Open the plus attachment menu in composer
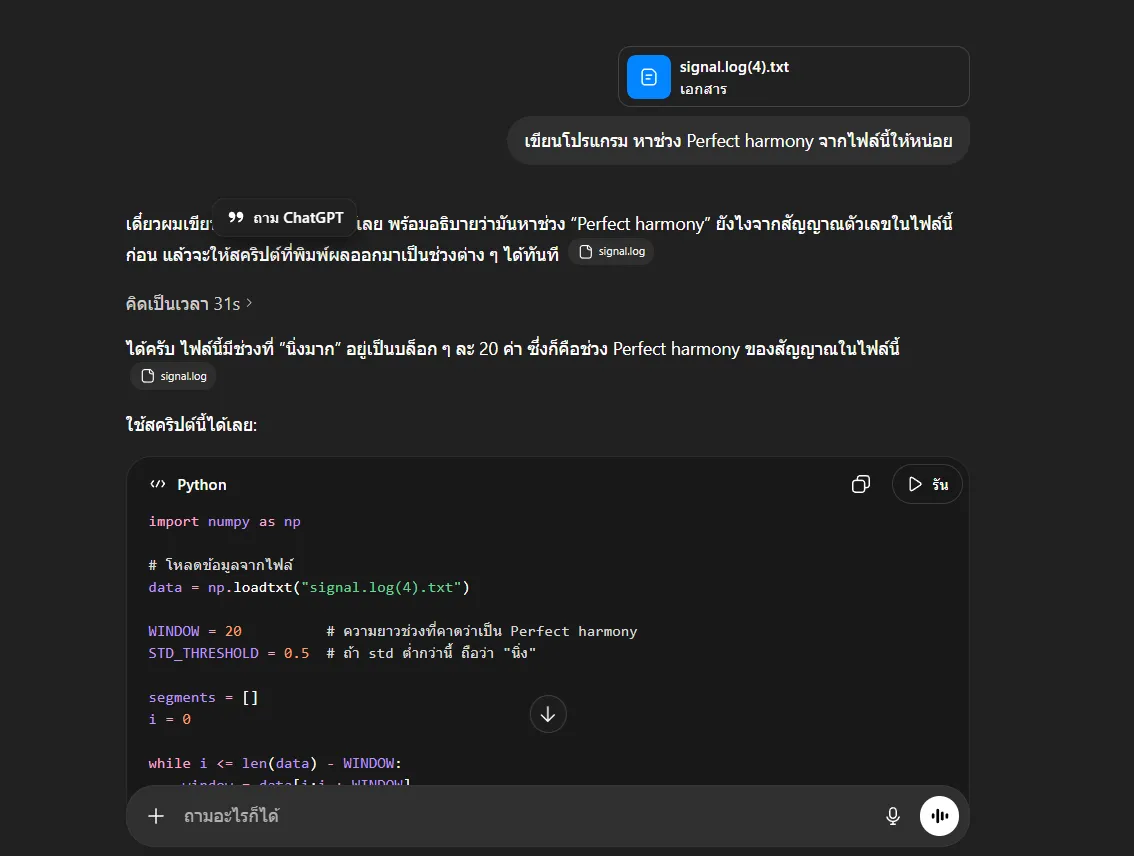Screen dimensions: 1134x856 [156, 816]
